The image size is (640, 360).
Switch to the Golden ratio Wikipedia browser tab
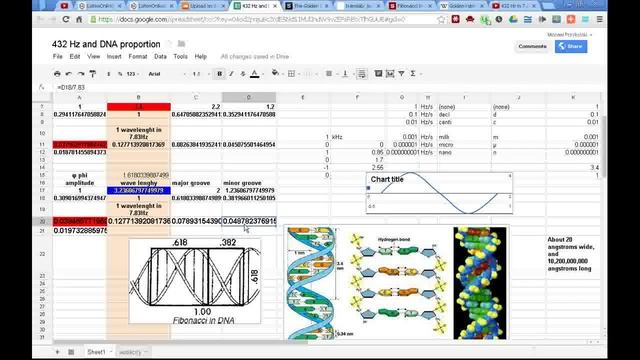click(x=463, y=6)
